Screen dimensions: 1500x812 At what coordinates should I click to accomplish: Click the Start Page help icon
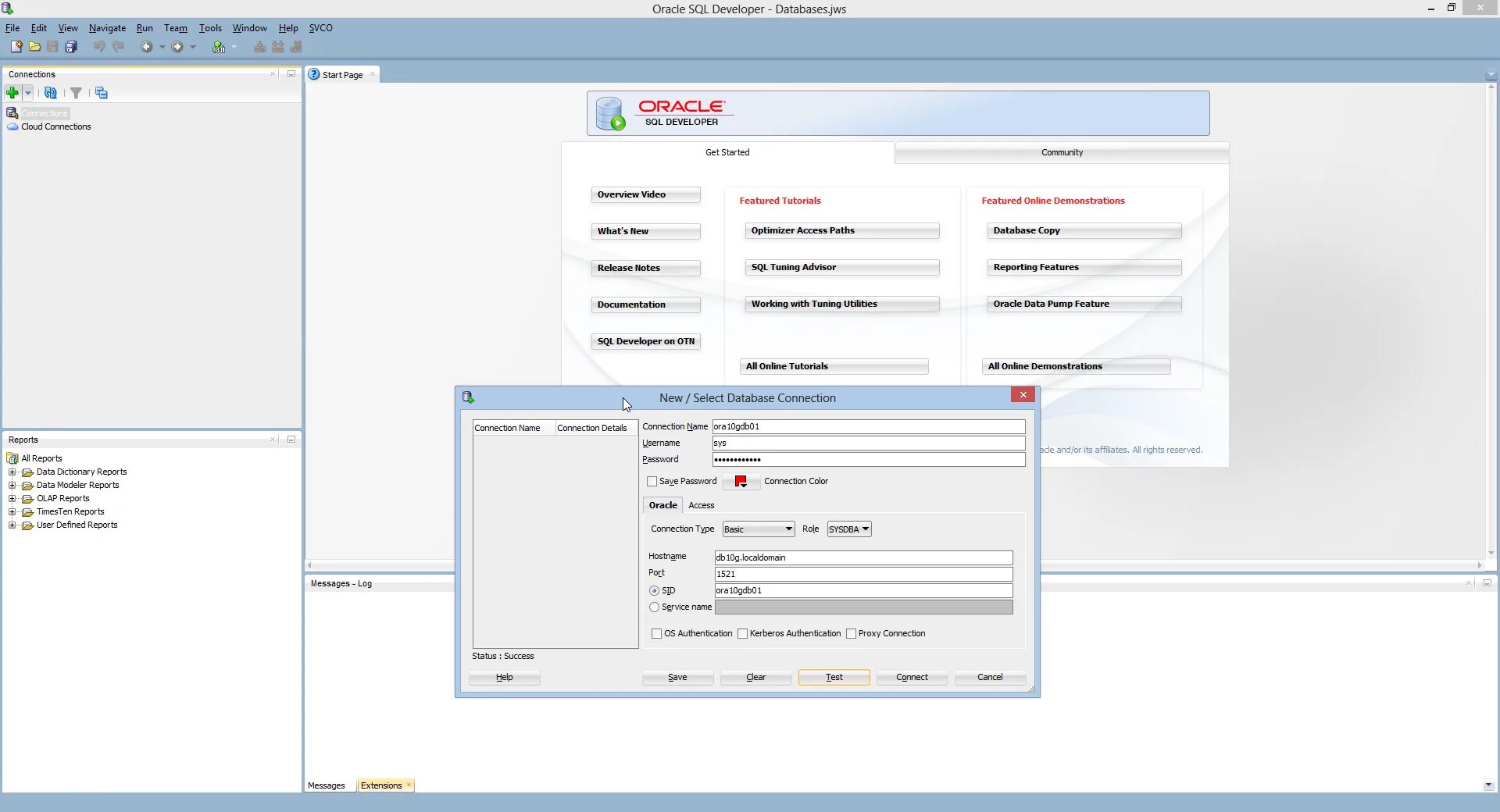tap(314, 74)
